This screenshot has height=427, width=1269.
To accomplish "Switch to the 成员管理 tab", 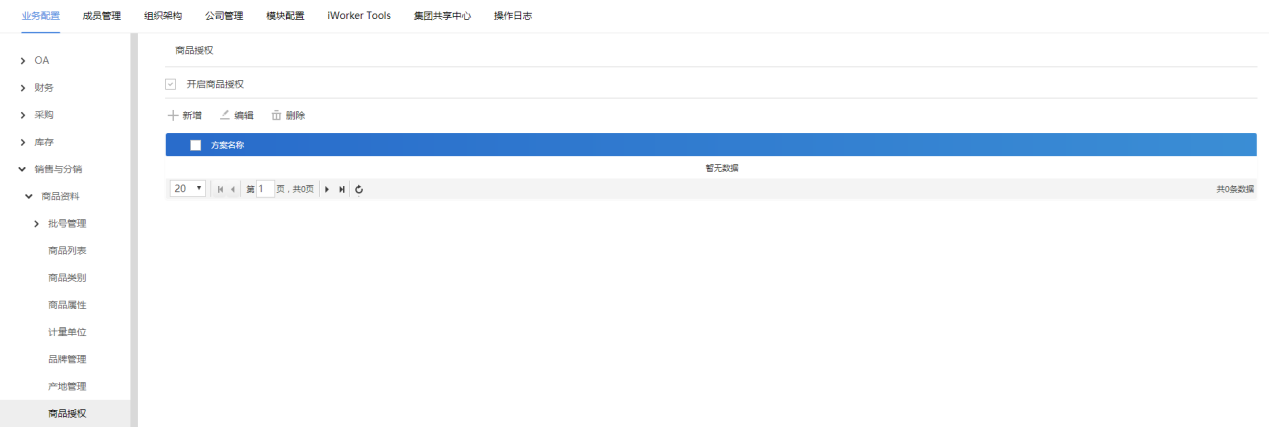I will (x=102, y=15).
